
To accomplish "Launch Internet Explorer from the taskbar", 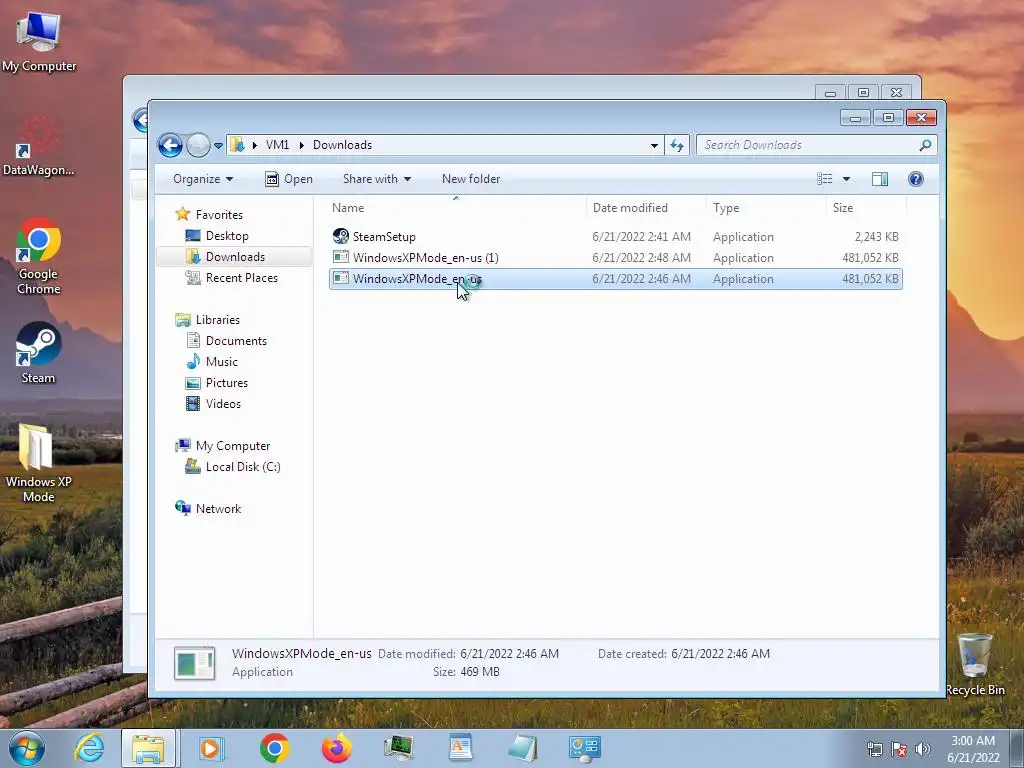I will tap(89, 748).
